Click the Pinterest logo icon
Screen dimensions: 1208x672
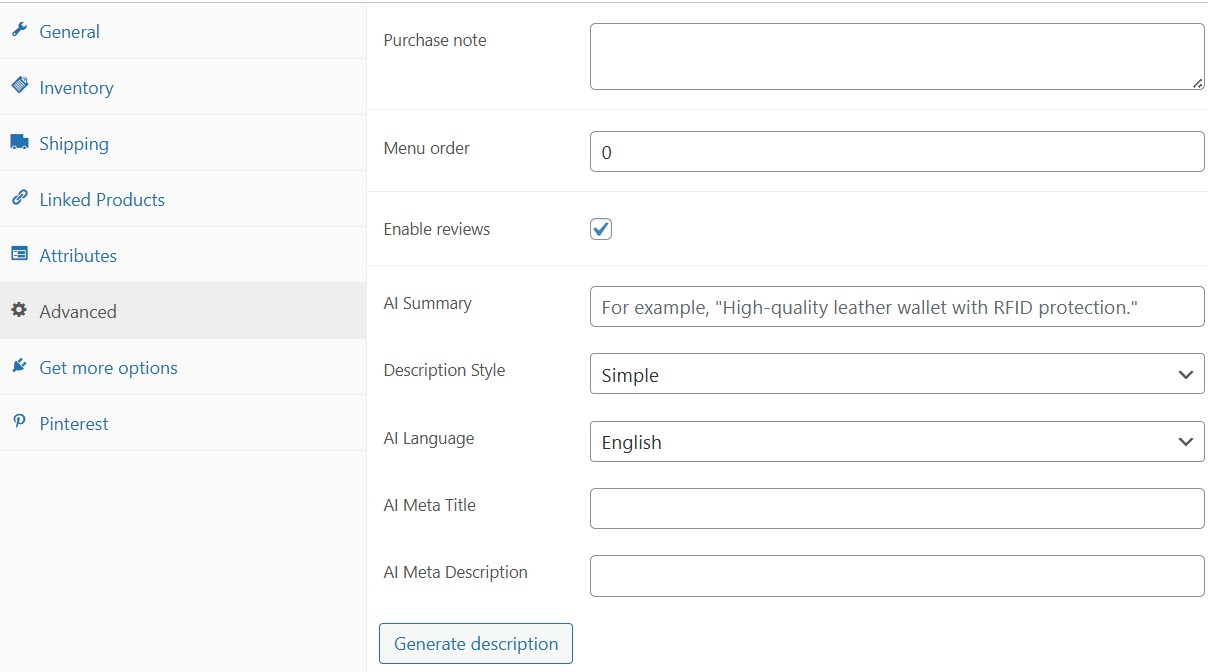(x=19, y=422)
